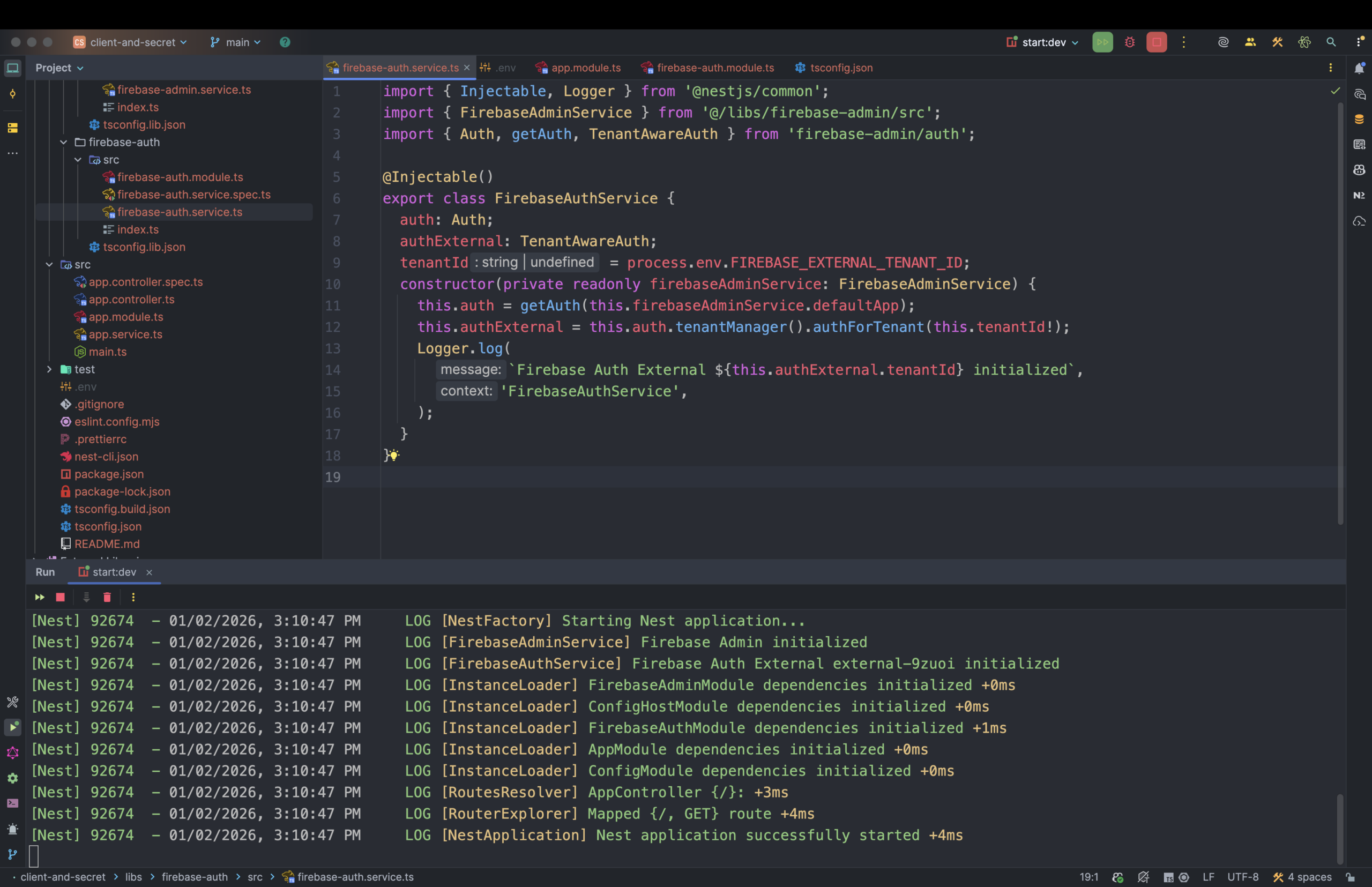Open Search Everywhere magnifier icon
The image size is (1372, 887).
(1331, 42)
